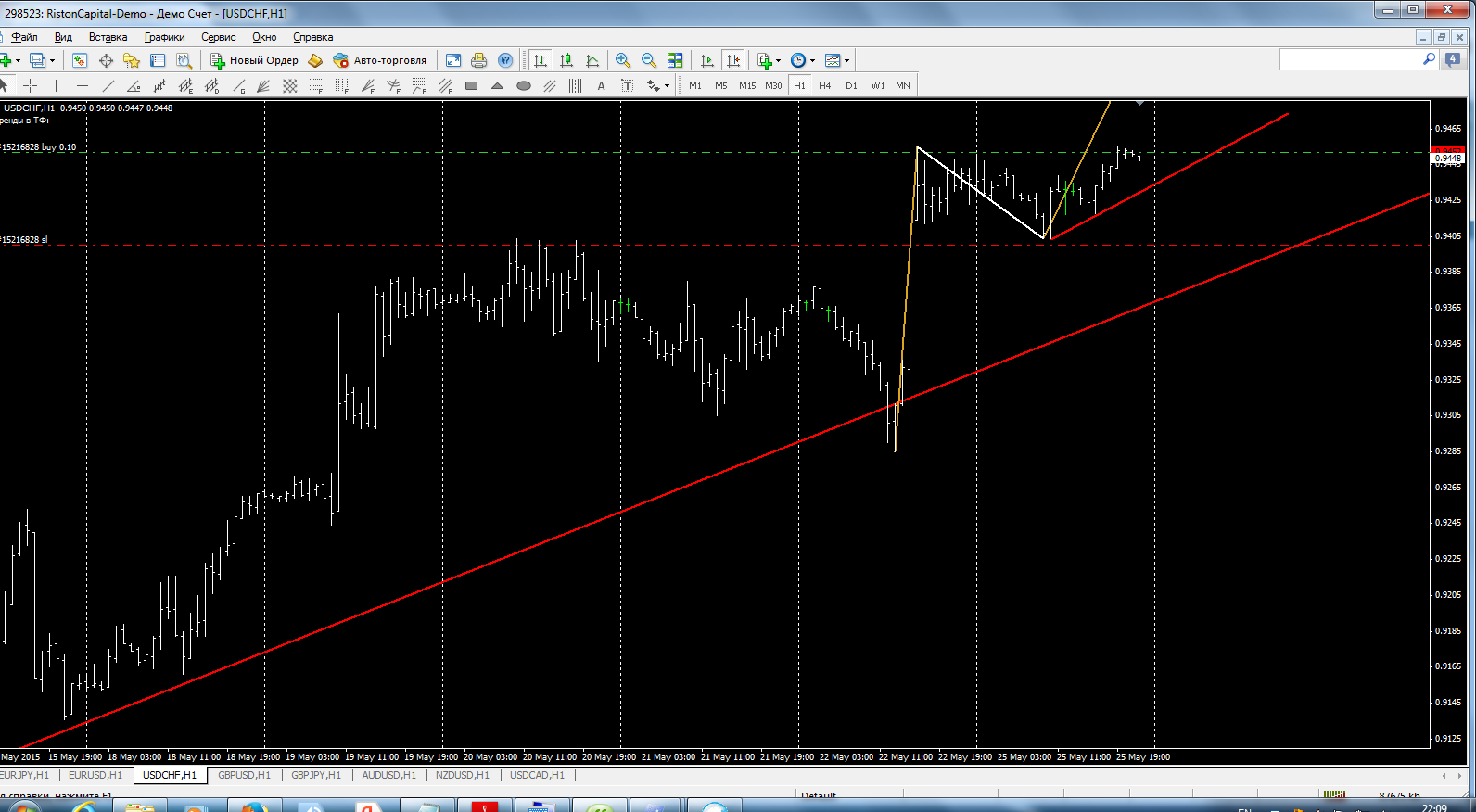Image resolution: width=1476 pixels, height=812 pixels.
Task: Open the MetaEditor yellow book icon
Action: [315, 60]
